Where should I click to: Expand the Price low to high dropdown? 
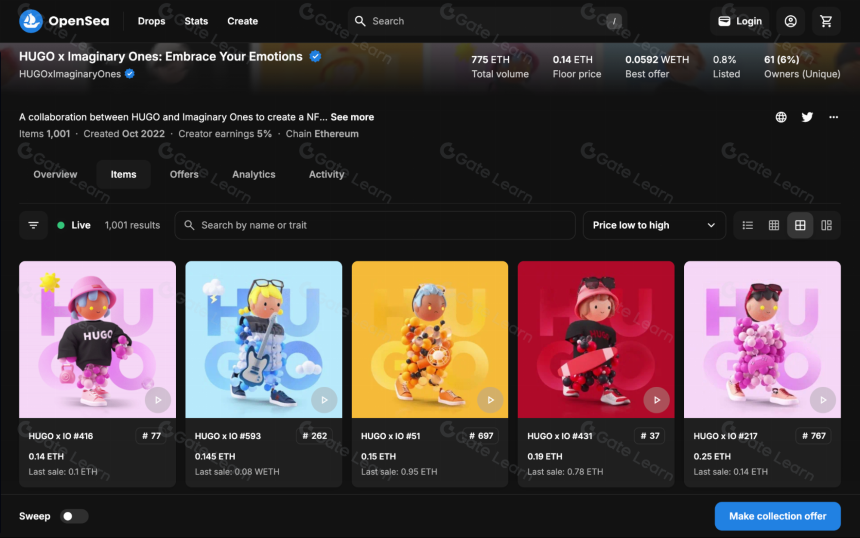click(x=654, y=225)
